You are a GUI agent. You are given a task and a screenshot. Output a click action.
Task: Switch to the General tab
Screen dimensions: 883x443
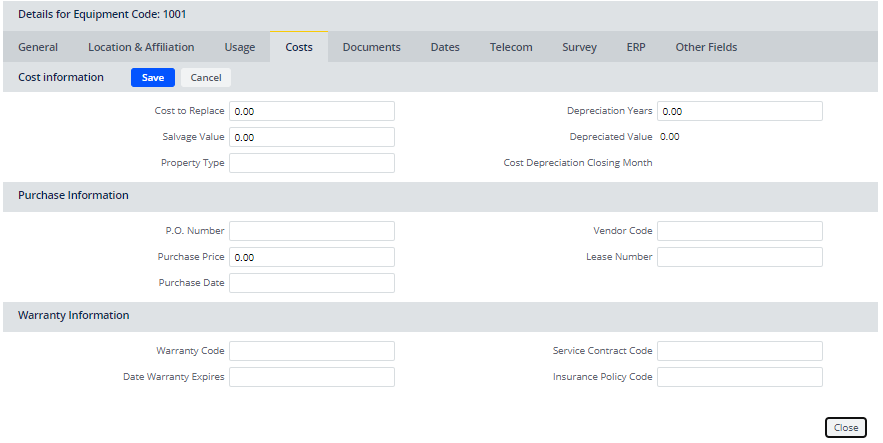[38, 47]
